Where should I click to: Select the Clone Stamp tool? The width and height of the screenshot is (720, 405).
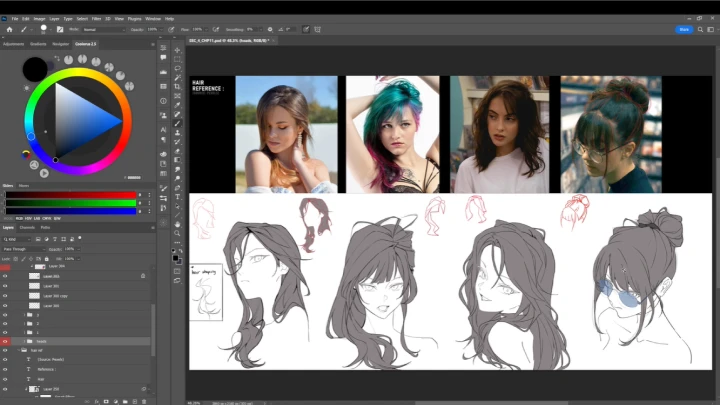point(177,133)
